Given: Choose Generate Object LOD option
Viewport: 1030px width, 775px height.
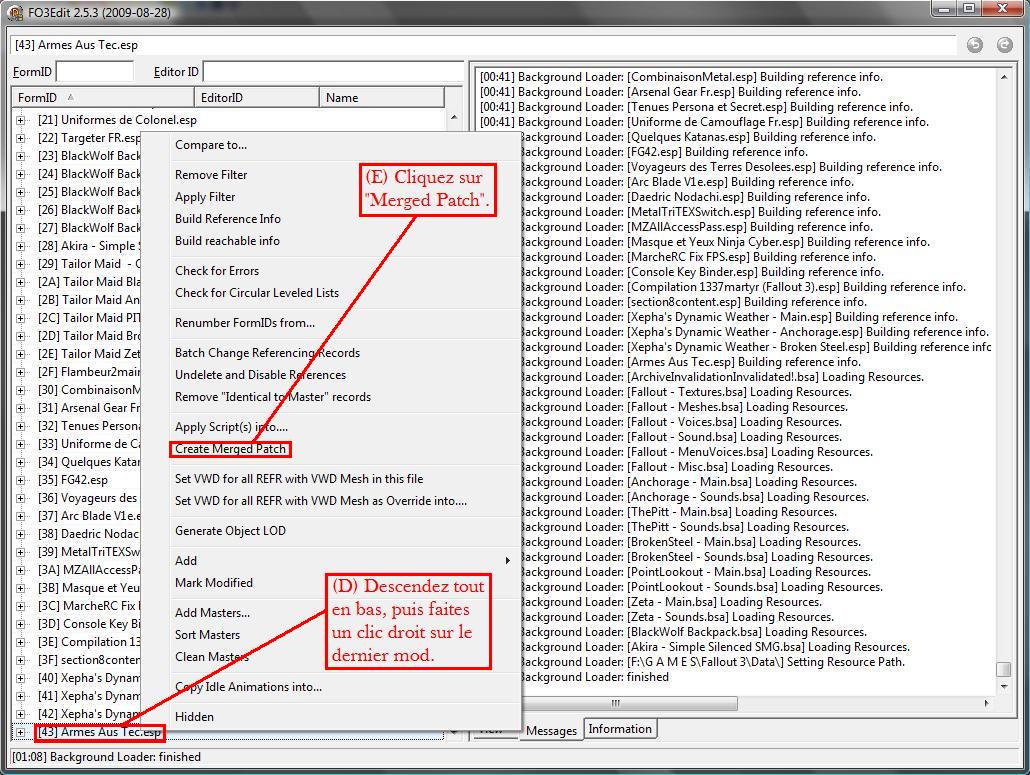Looking at the screenshot, I should pyautogui.click(x=230, y=531).
